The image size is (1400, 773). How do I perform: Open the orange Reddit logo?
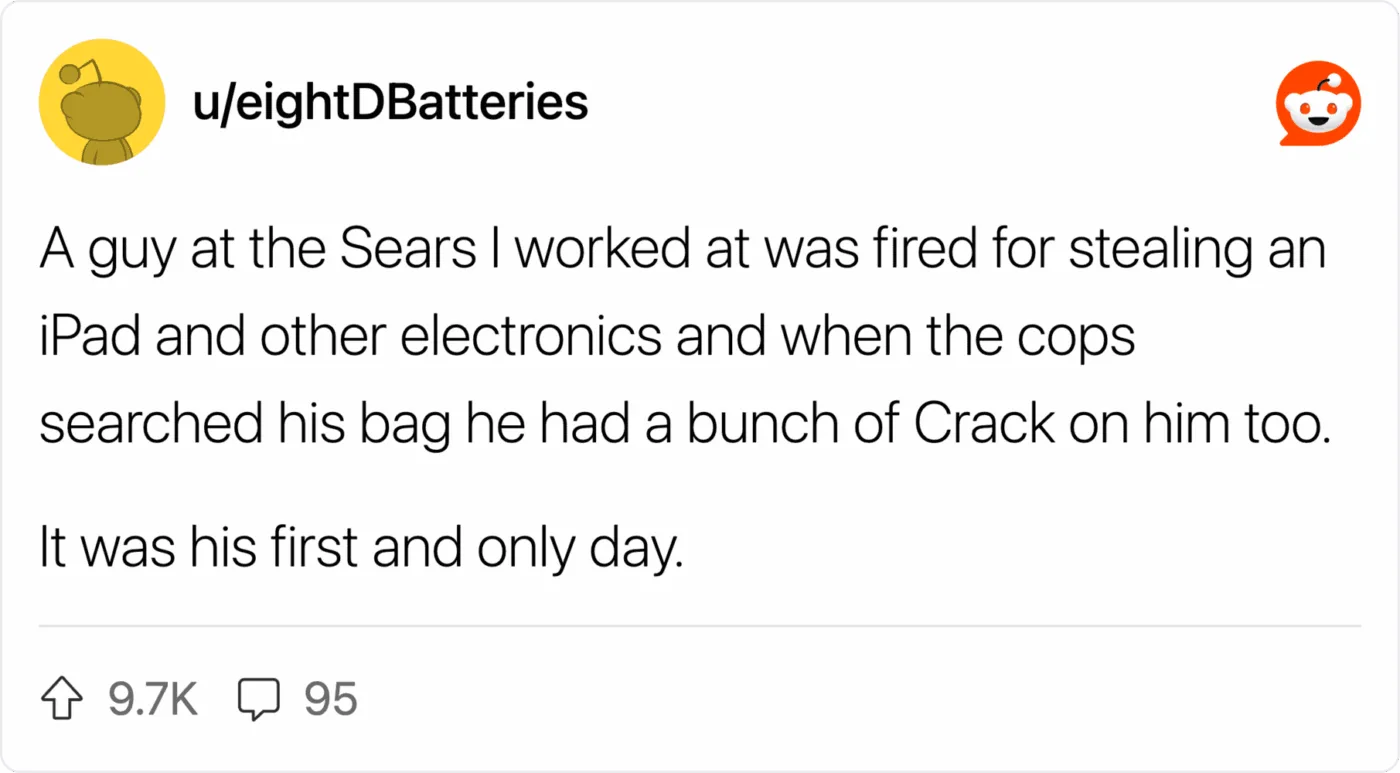[x=1319, y=103]
